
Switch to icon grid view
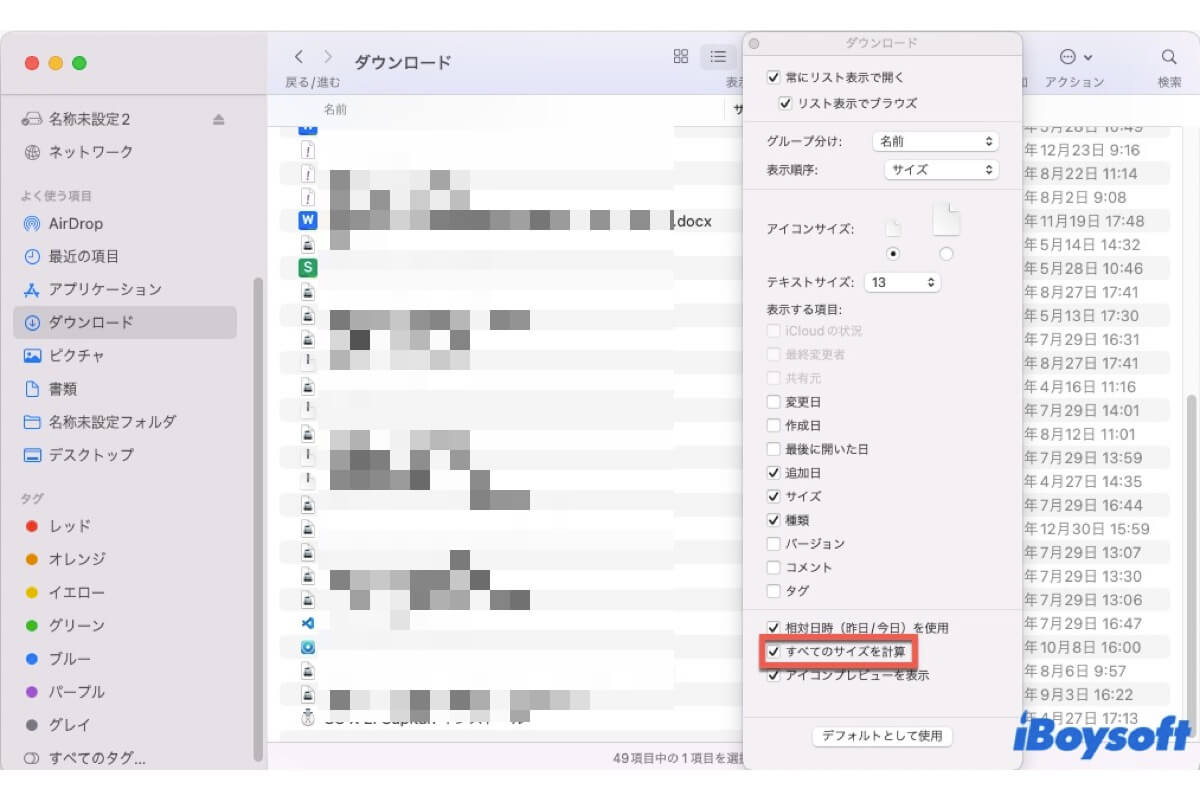coord(681,57)
